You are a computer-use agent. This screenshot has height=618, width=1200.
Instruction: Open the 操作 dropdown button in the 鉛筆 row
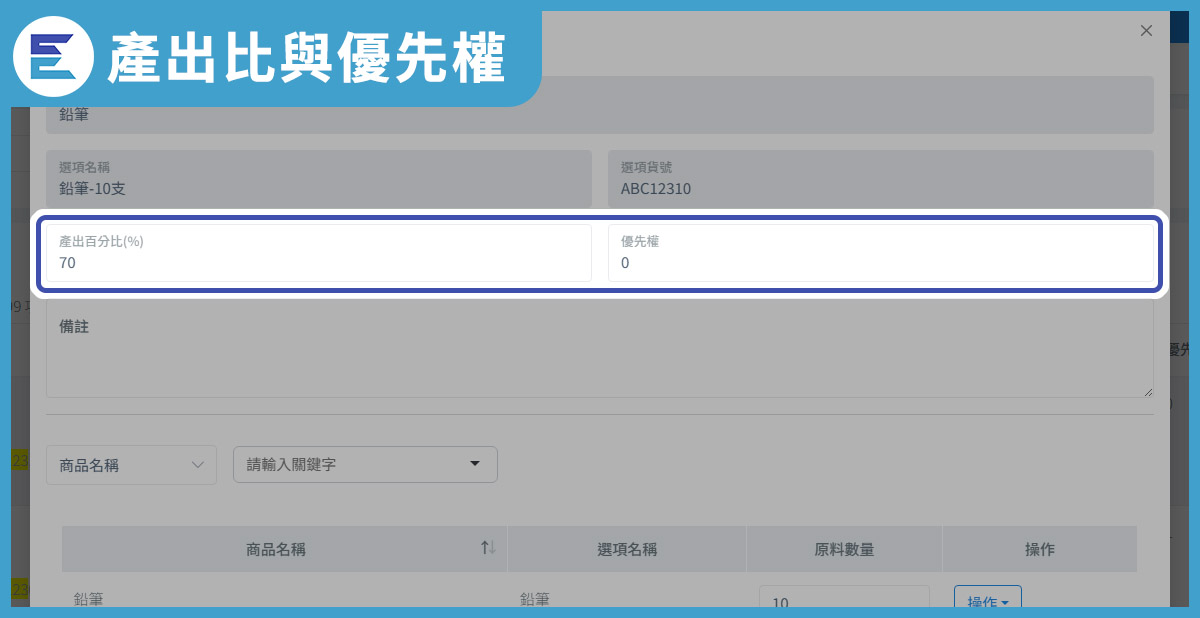(987, 599)
